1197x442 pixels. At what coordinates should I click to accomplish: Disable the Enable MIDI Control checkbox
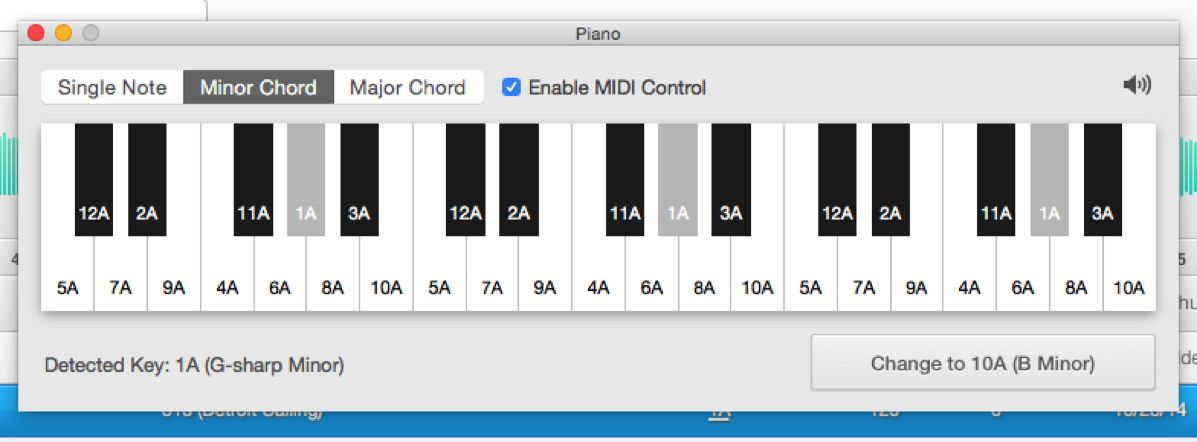click(x=511, y=87)
